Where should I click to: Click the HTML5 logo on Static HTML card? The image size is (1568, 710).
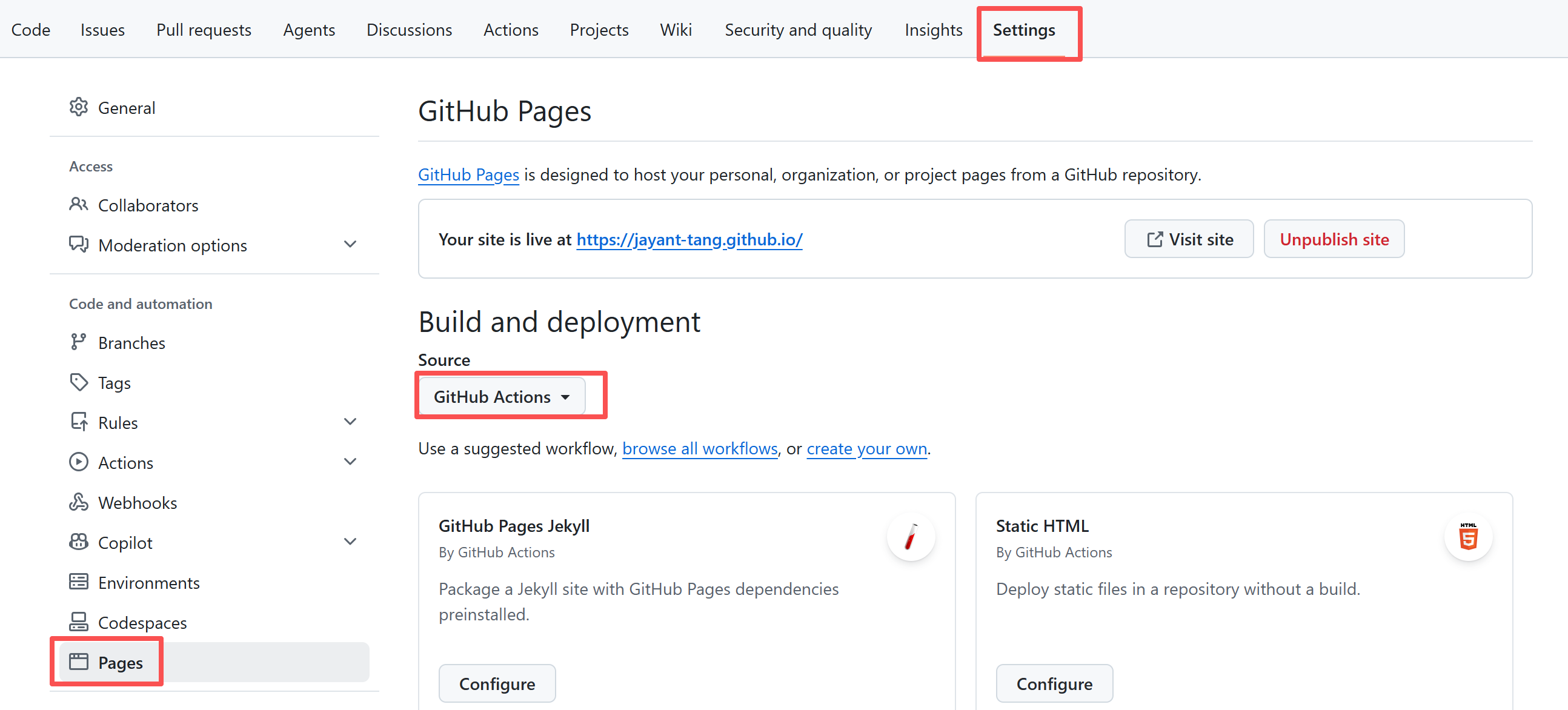[1468, 537]
